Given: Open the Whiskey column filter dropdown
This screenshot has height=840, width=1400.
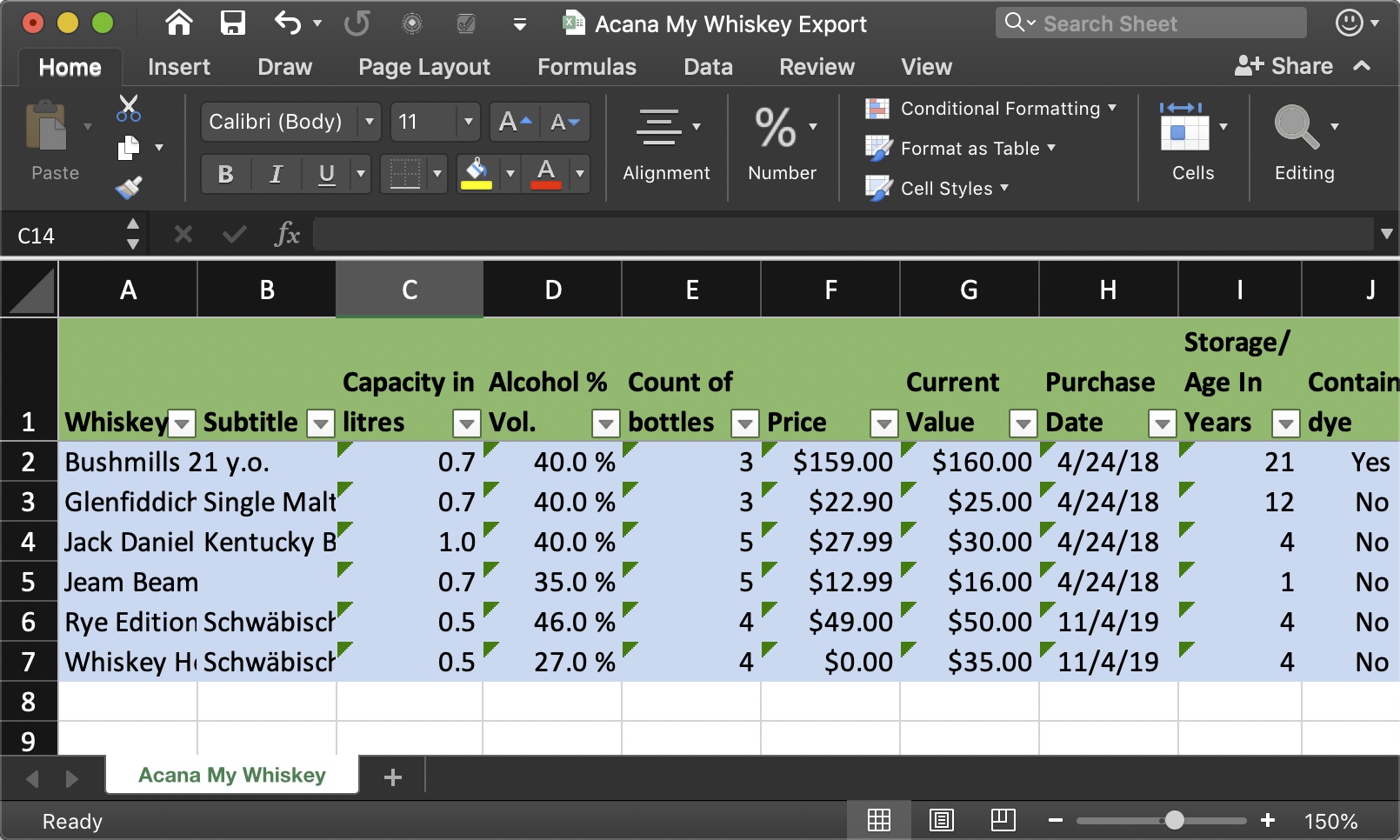Looking at the screenshot, I should click(182, 423).
